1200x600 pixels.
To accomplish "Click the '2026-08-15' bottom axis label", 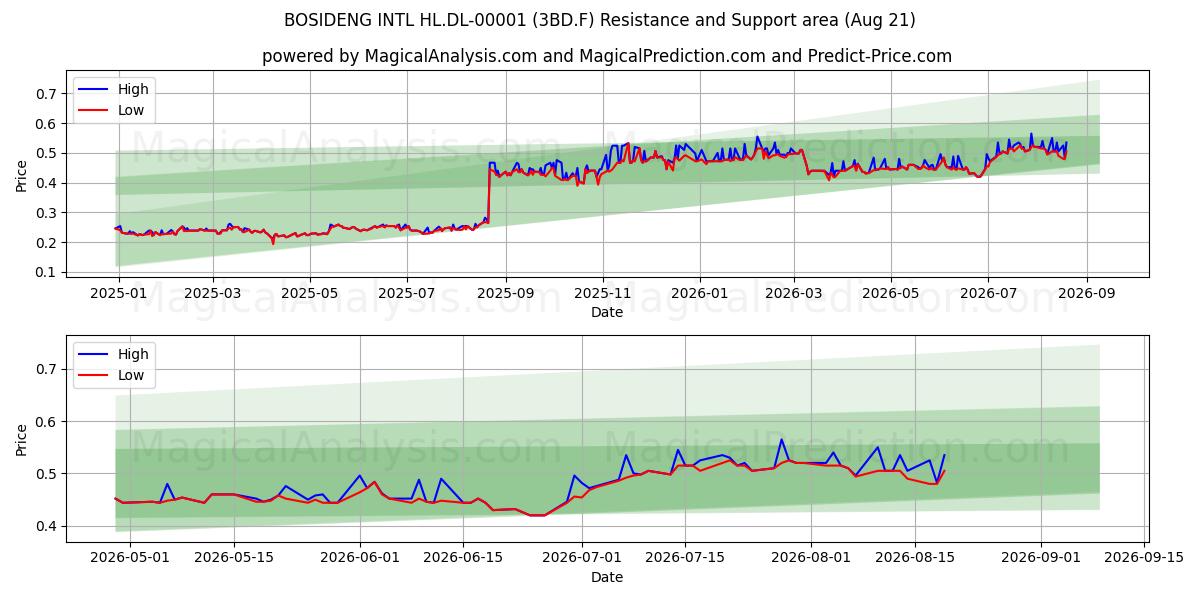I will pos(914,559).
